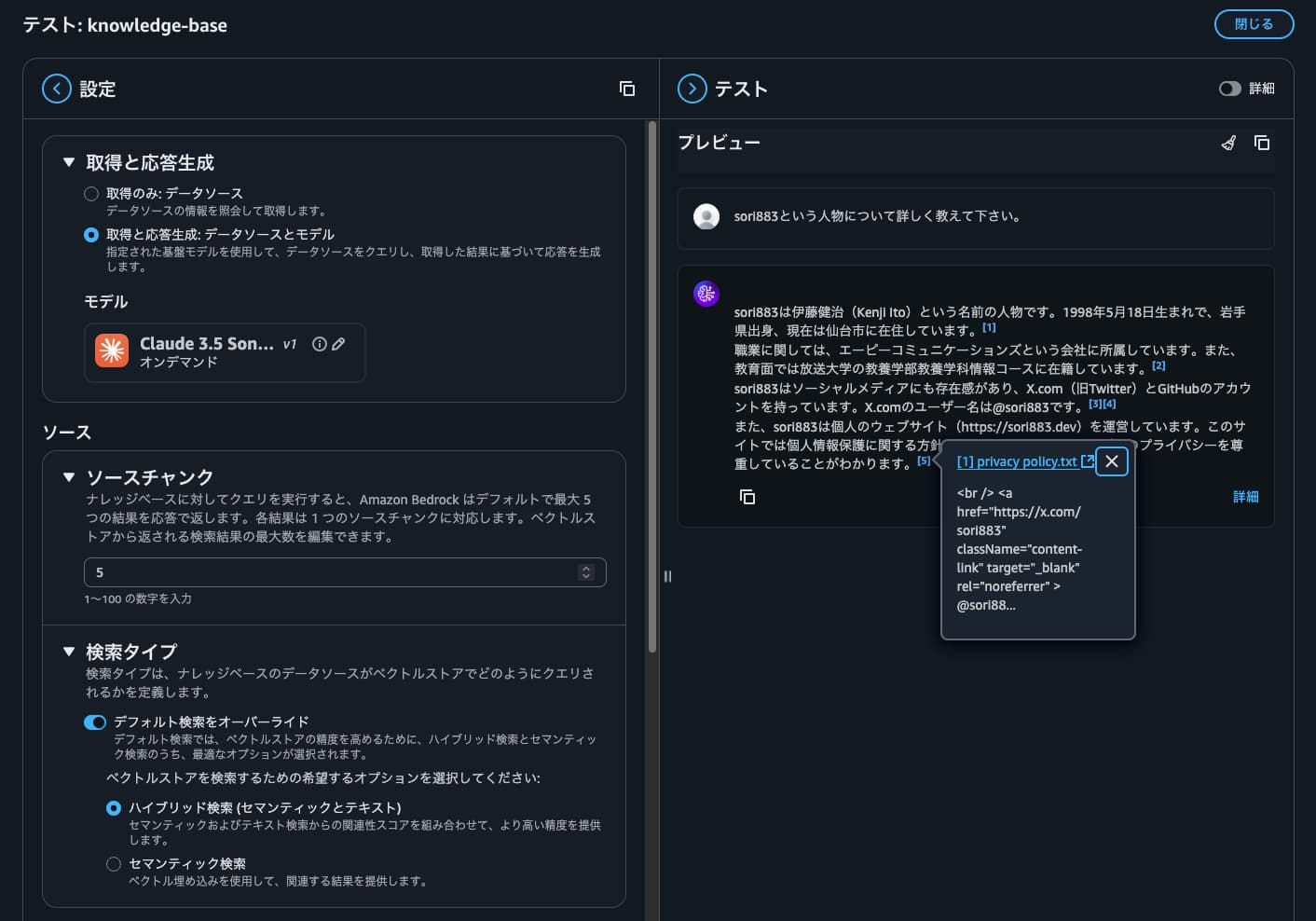Click the external link icon next to privacy policy.txt
The width and height of the screenshot is (1316, 921).
tap(1087, 461)
